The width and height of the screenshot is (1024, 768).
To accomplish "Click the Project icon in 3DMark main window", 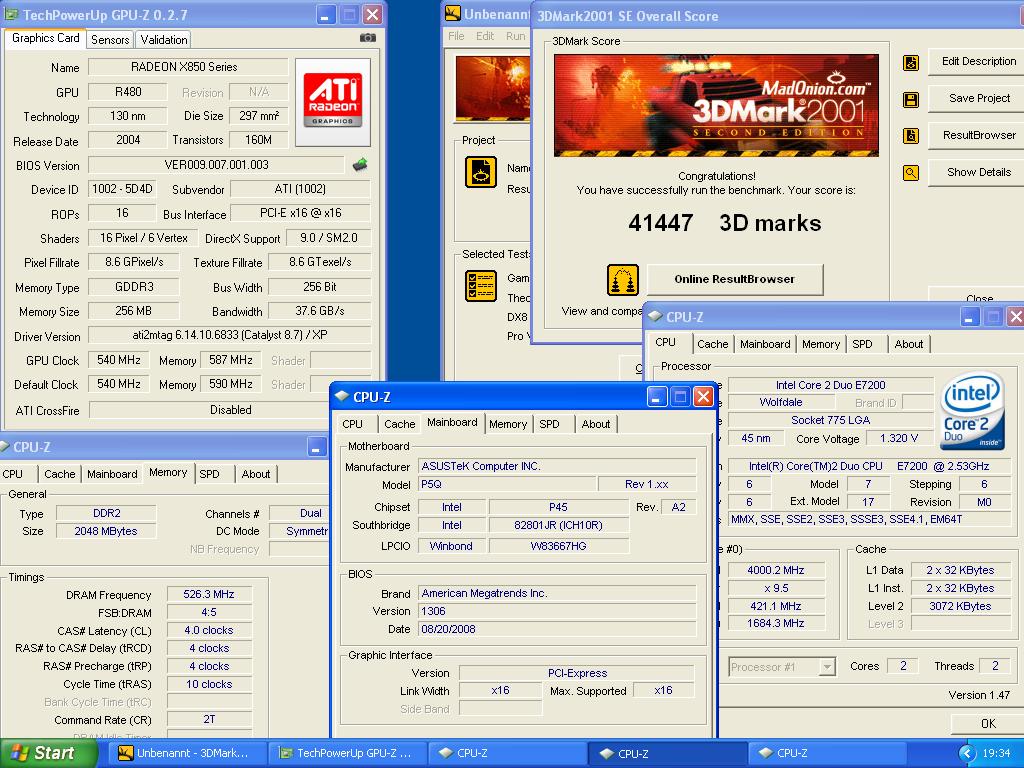I will [x=481, y=172].
